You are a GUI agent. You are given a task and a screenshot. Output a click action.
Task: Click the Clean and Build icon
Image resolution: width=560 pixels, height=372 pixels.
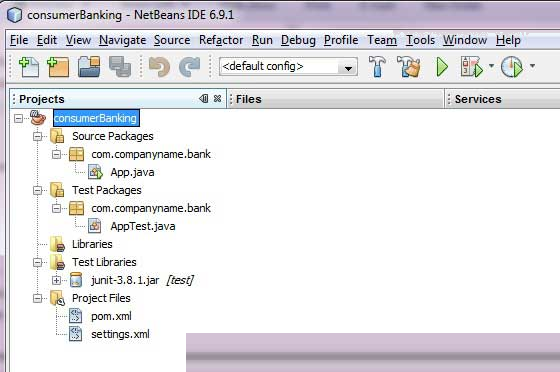409,66
